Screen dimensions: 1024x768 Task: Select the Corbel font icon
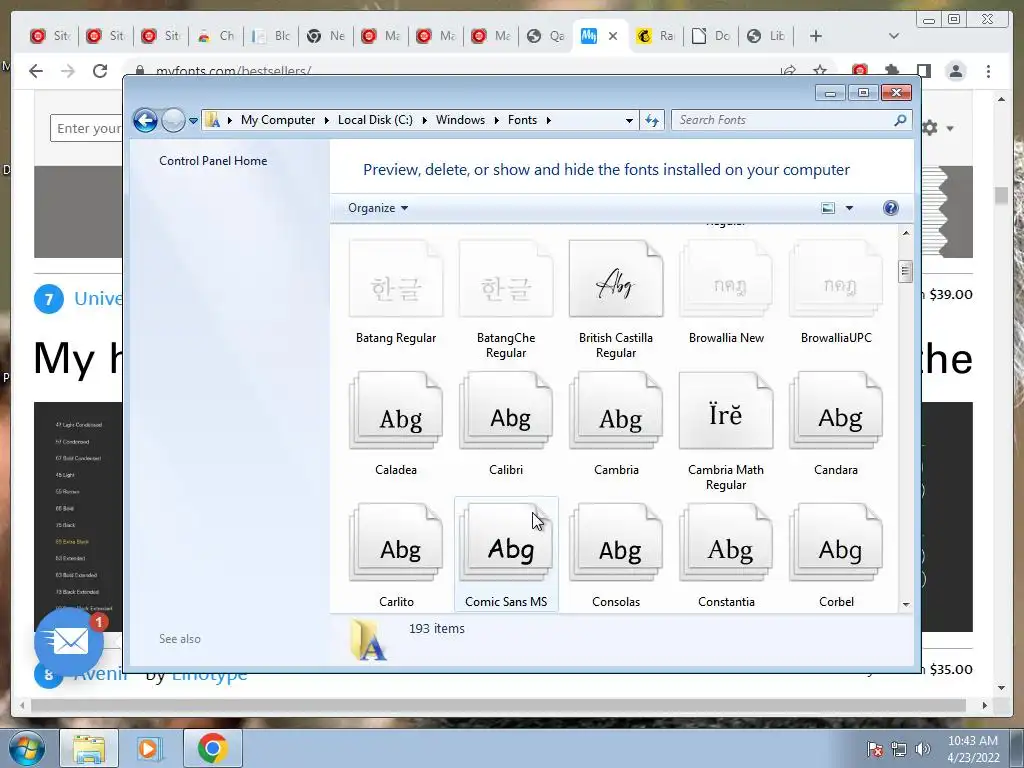click(836, 543)
